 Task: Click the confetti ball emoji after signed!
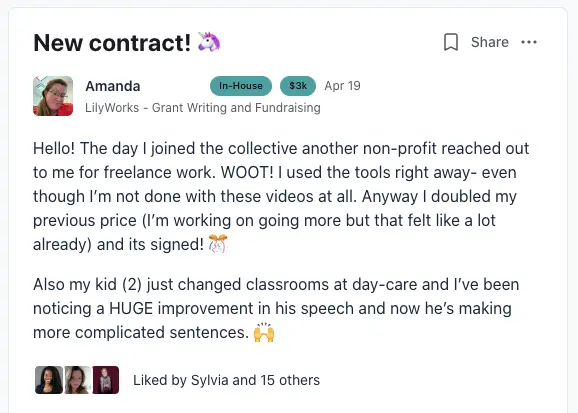pos(218,244)
